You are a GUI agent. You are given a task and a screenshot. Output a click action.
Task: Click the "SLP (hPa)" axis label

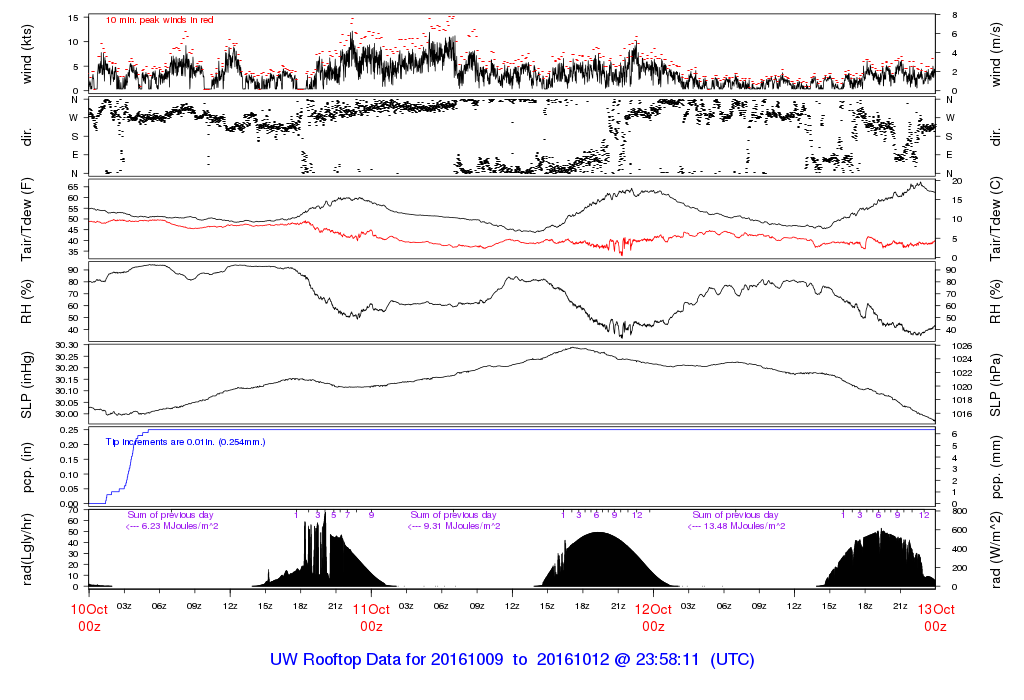(998, 383)
